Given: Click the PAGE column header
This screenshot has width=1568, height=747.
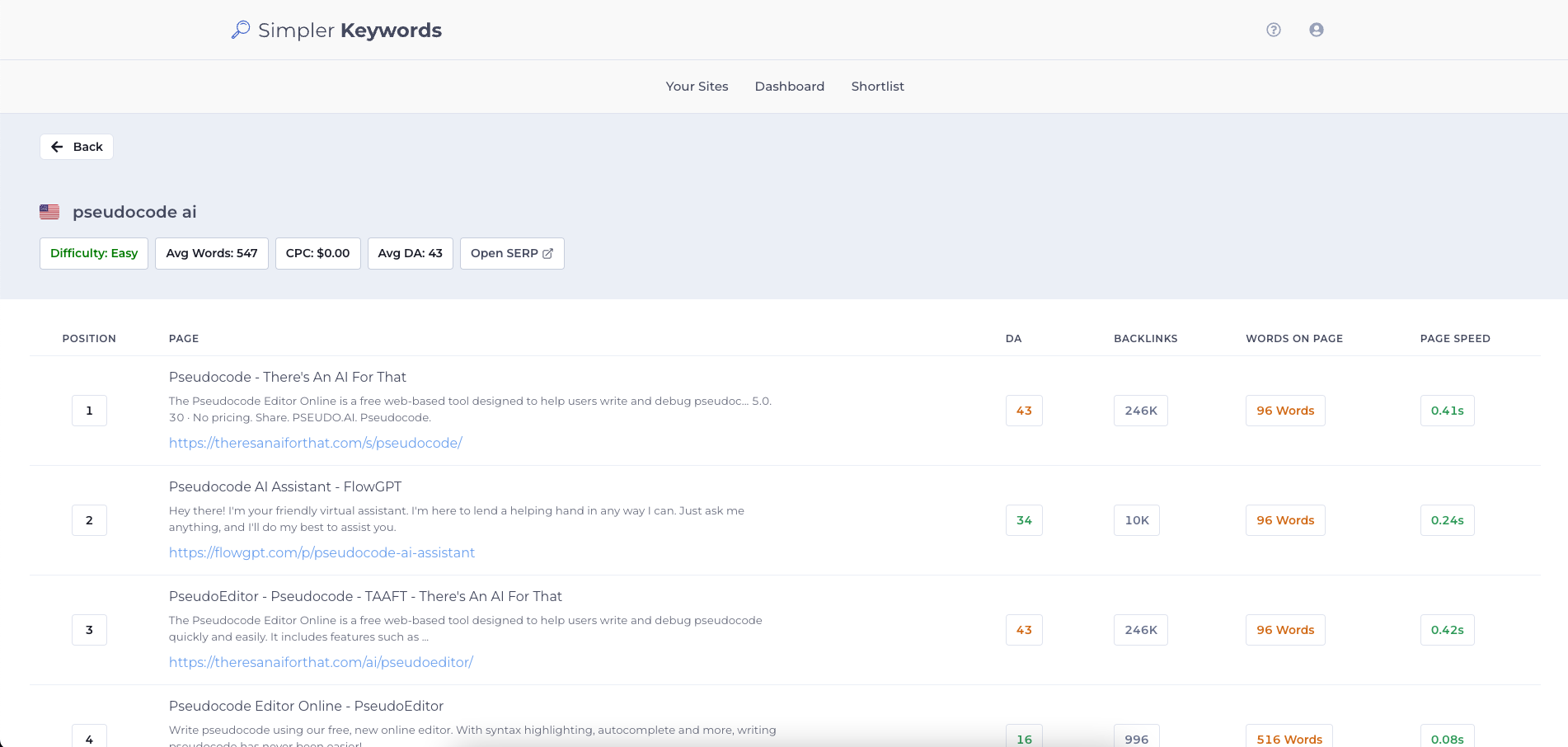Looking at the screenshot, I should [x=184, y=339].
